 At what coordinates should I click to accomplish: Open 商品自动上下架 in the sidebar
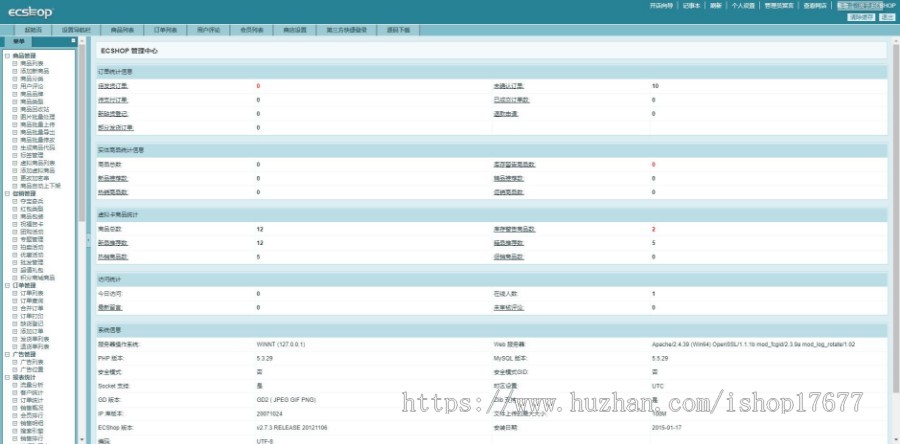40,186
